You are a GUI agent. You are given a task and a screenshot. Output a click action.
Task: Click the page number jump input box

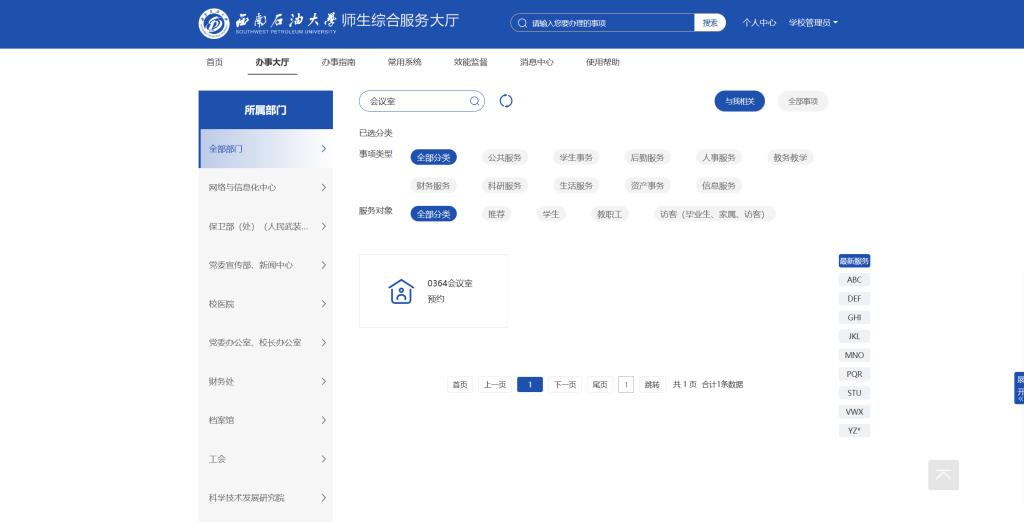pos(626,384)
